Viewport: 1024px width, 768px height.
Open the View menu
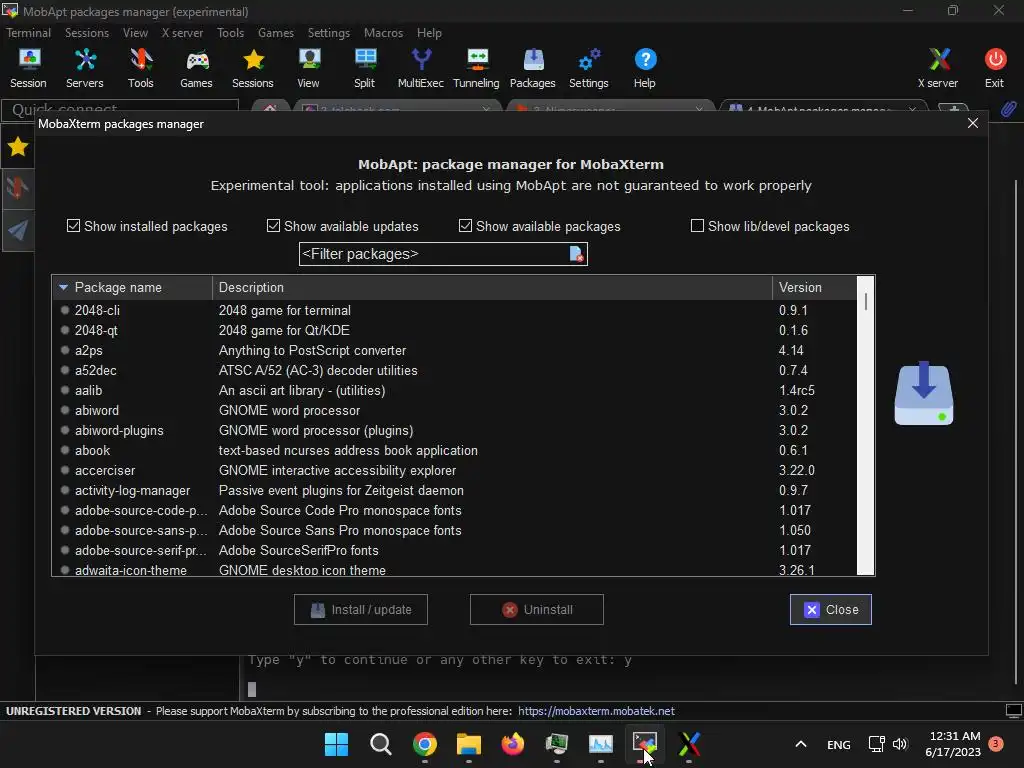pyautogui.click(x=135, y=33)
